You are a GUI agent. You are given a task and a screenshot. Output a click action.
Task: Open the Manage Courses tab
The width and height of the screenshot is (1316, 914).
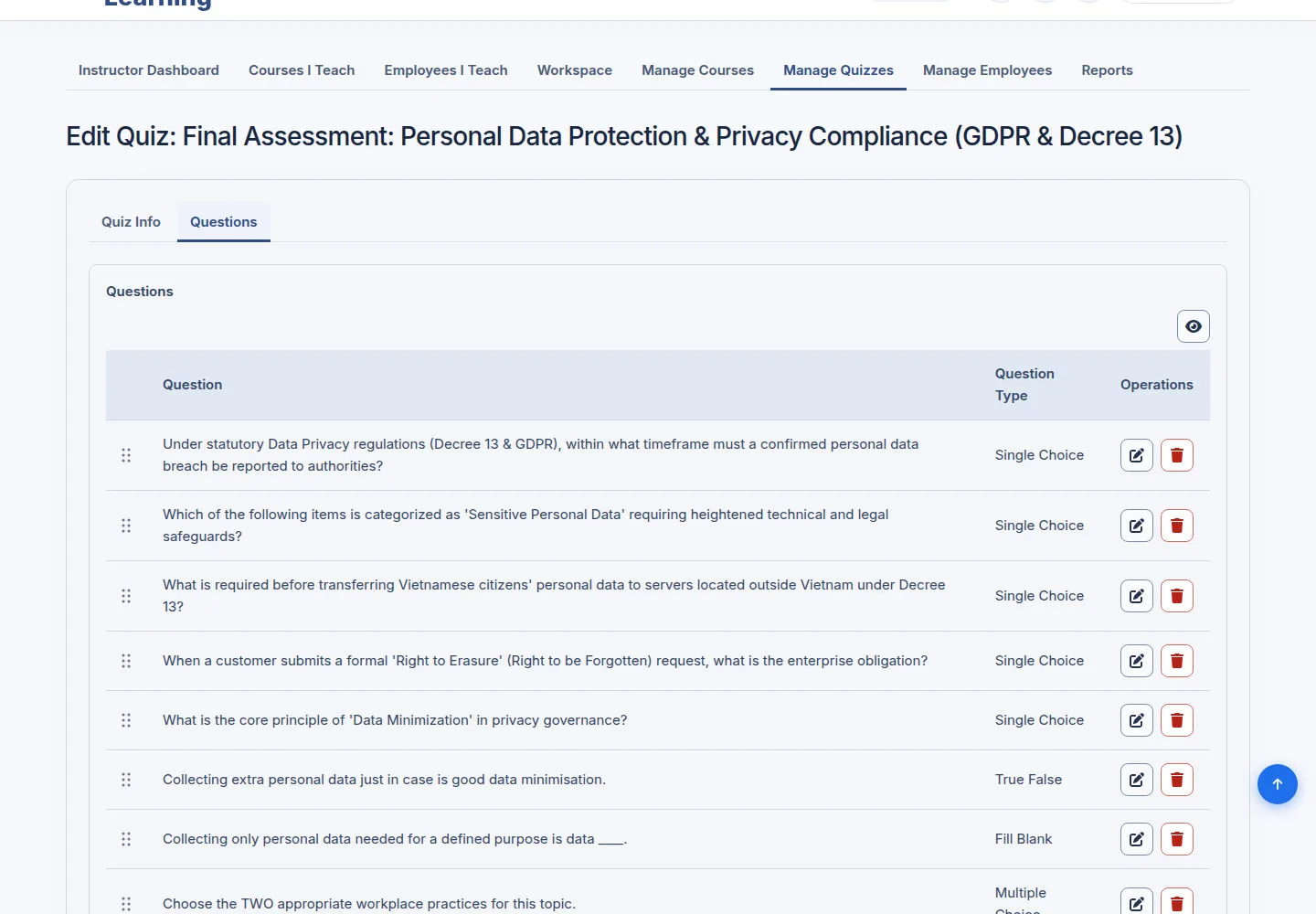(698, 70)
